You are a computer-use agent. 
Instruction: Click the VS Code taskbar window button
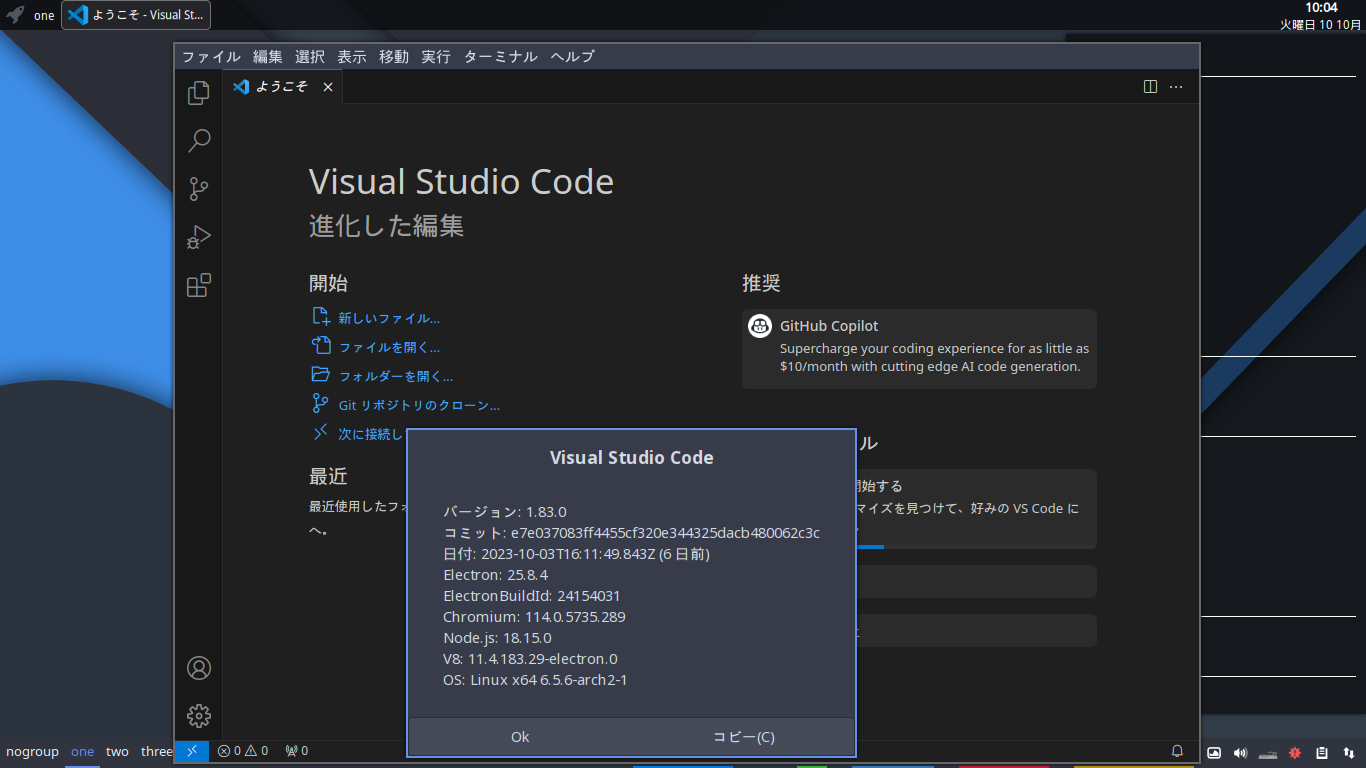(x=136, y=15)
